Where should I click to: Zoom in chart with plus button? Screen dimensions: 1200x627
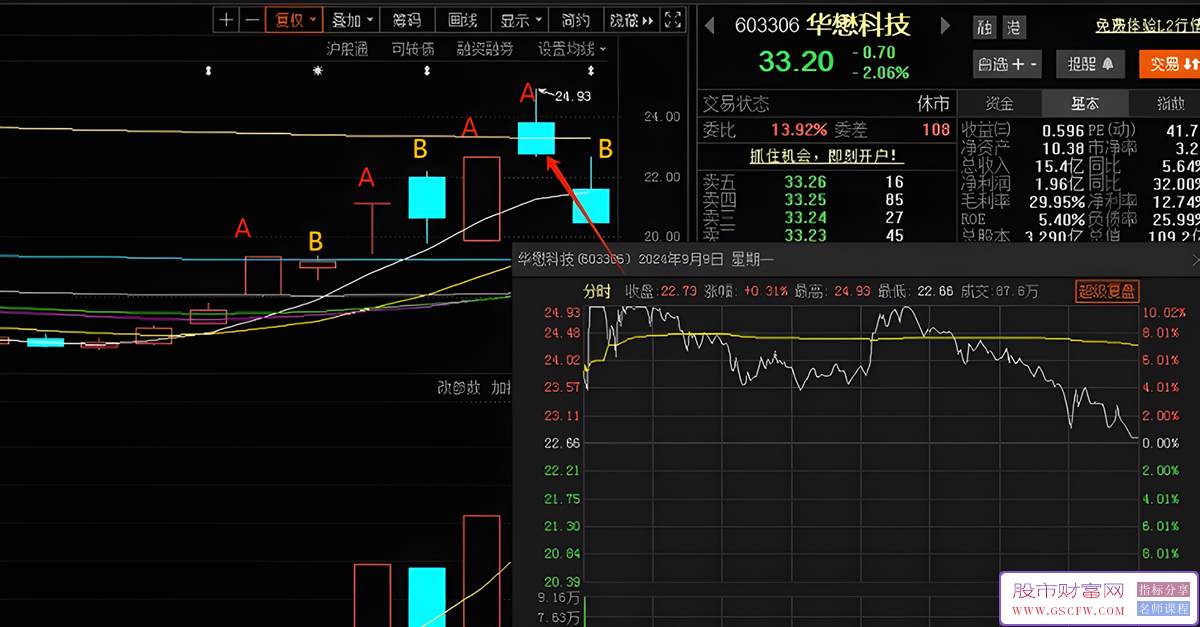click(x=227, y=19)
